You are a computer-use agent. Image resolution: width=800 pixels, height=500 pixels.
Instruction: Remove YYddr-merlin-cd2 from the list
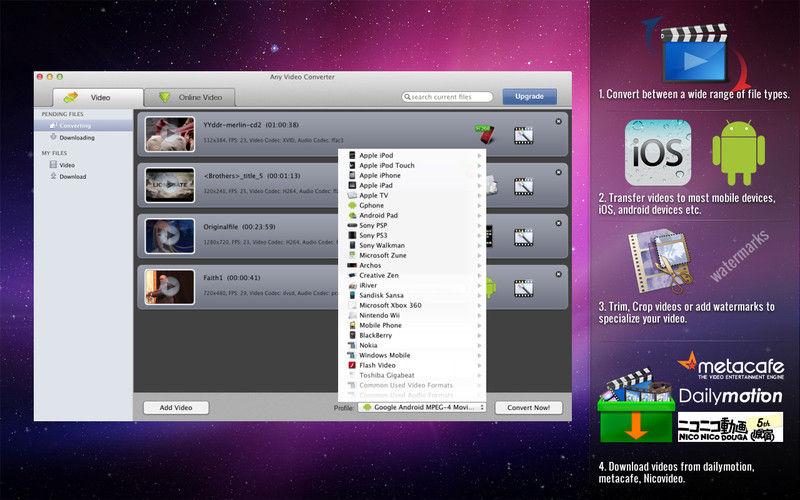click(558, 121)
